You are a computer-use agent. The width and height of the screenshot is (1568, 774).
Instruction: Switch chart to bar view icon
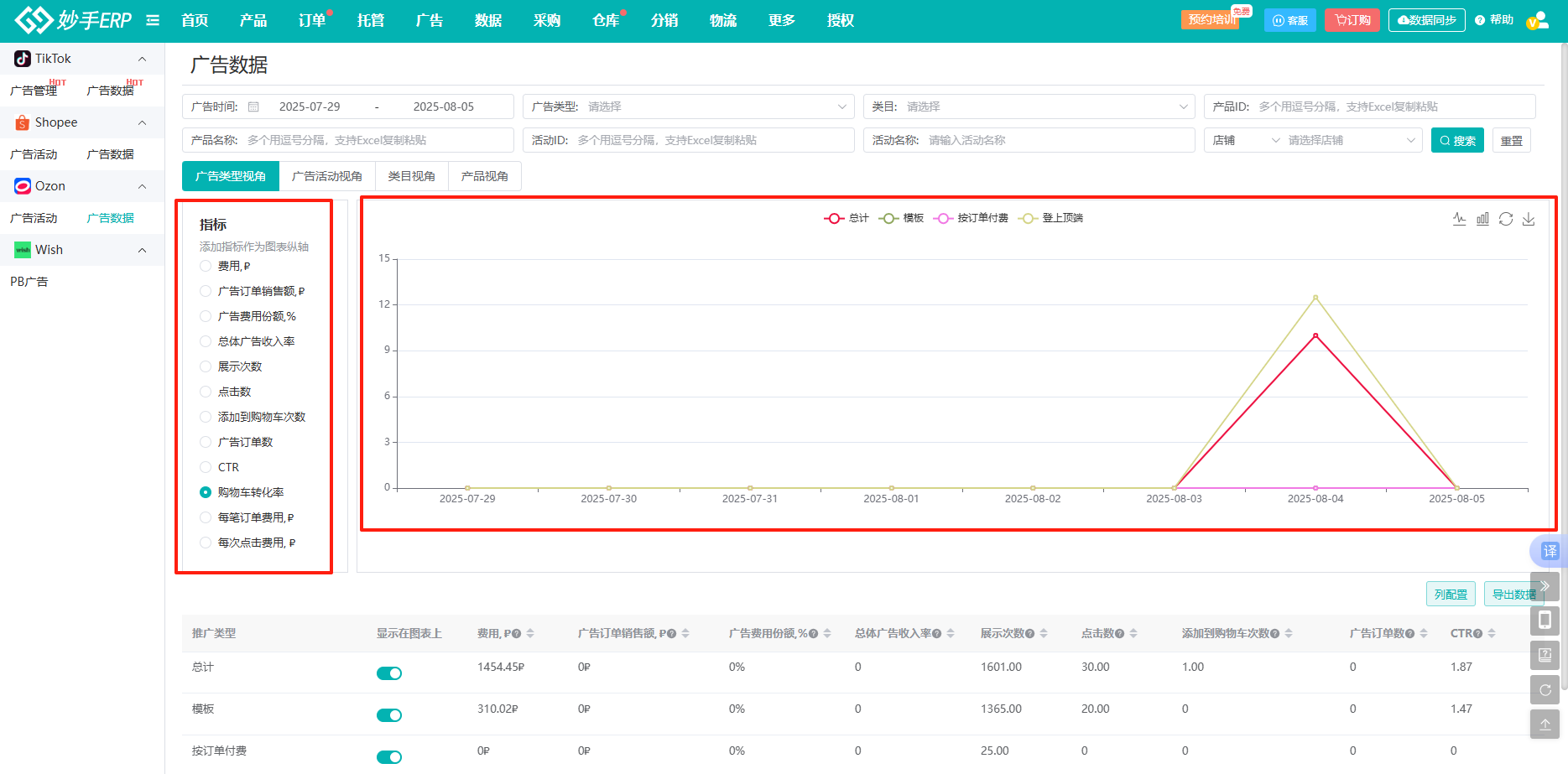click(x=1482, y=219)
